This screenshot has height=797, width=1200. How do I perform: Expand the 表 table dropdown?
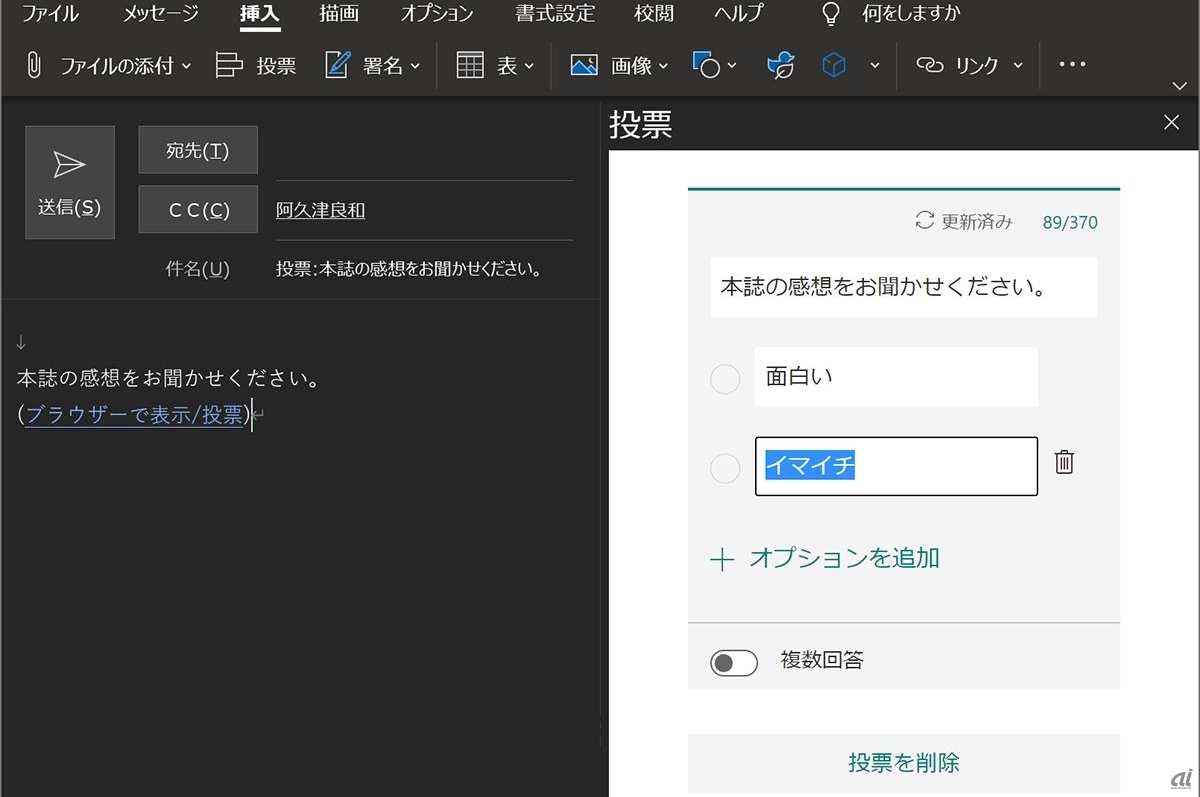coord(529,66)
